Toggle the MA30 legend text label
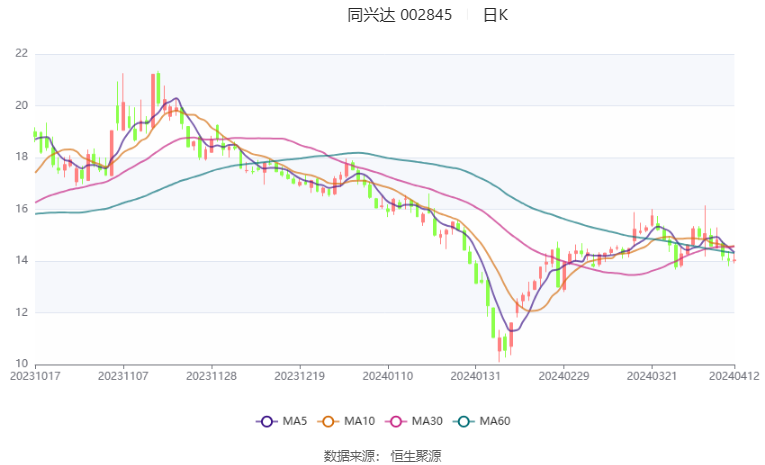The width and height of the screenshot is (765, 465). click(428, 422)
